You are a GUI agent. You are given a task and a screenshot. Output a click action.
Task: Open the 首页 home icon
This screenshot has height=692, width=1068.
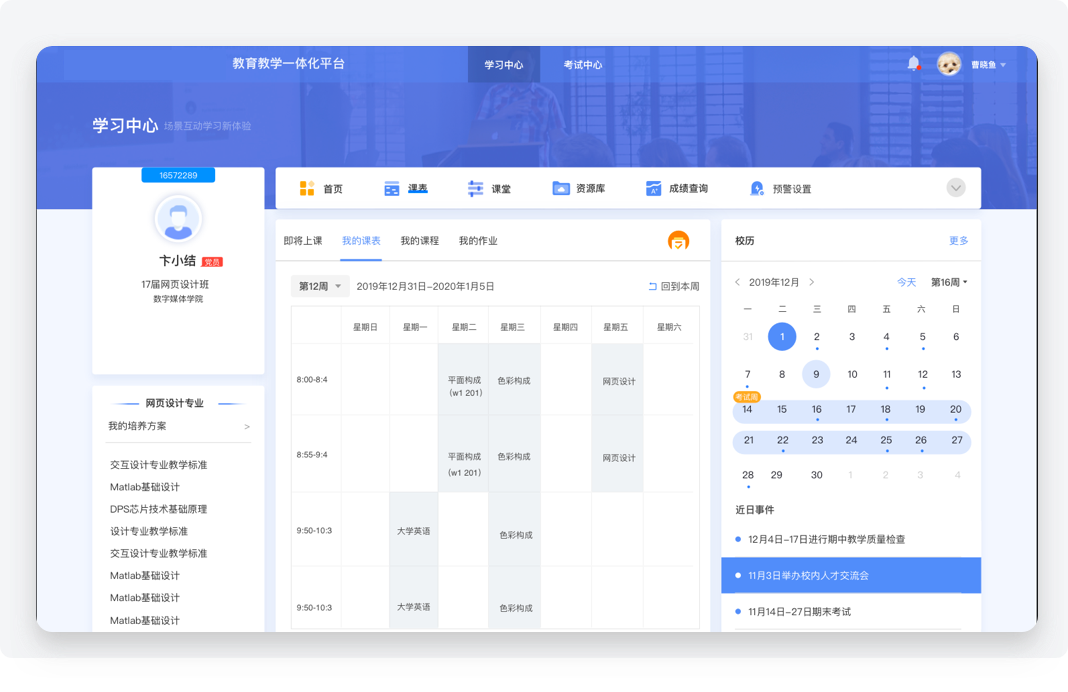tap(307, 188)
